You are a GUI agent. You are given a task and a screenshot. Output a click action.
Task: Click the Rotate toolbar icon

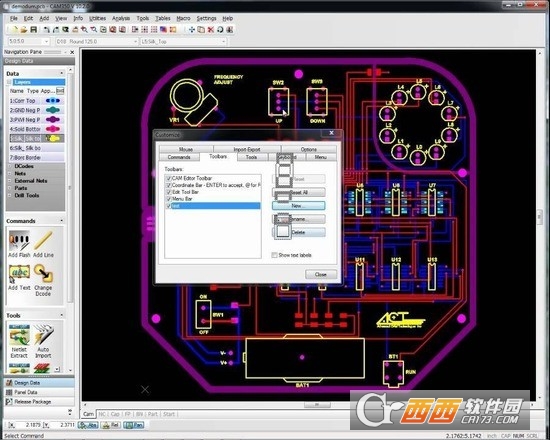(220, 30)
